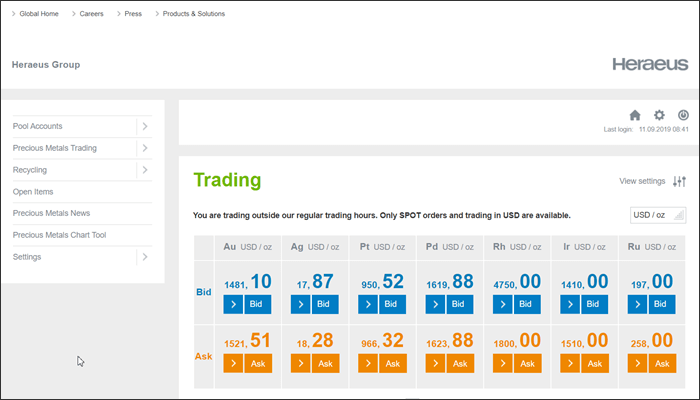Open Precious Metals News in sidebar
The height and width of the screenshot is (400, 700).
[x=51, y=213]
